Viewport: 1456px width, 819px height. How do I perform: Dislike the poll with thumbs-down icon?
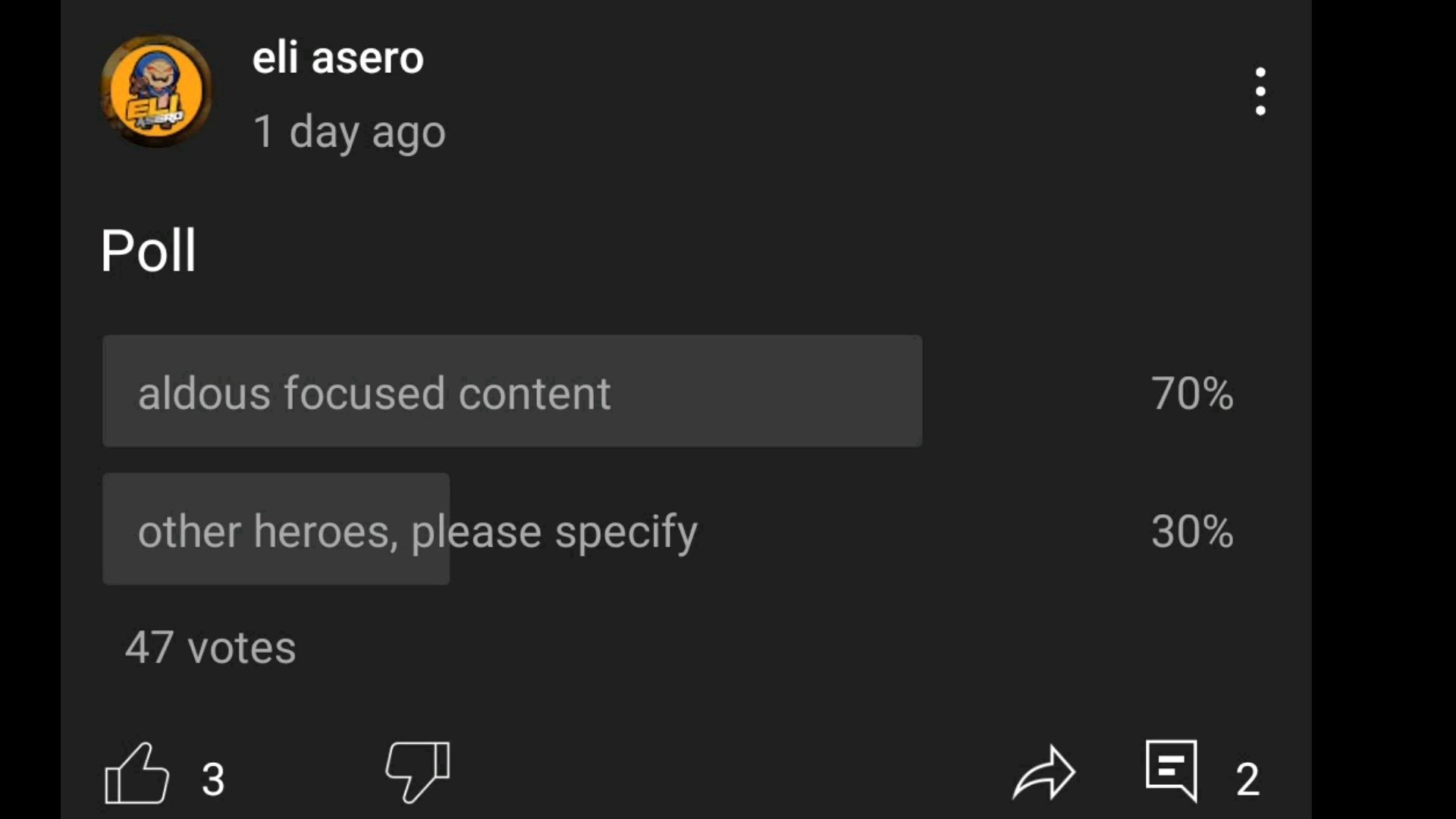(418, 772)
